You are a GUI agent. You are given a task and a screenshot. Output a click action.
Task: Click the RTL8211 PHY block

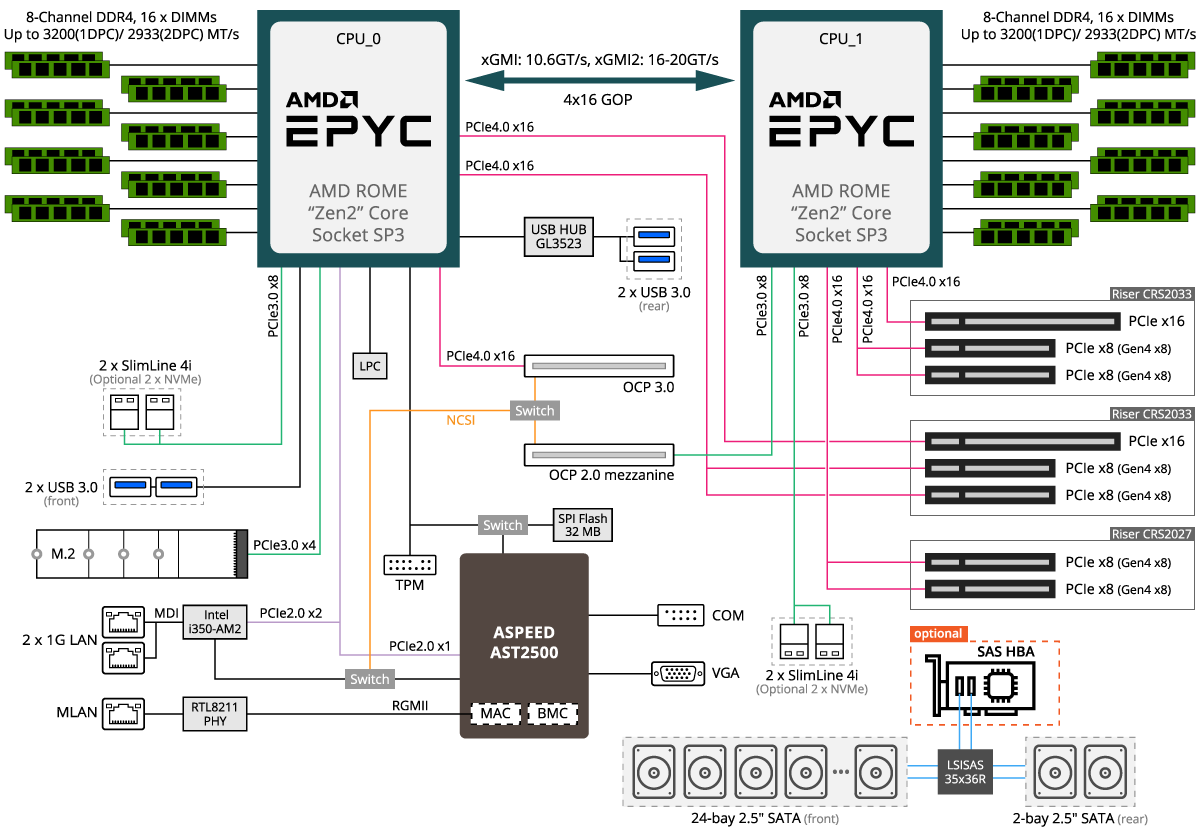[214, 712]
